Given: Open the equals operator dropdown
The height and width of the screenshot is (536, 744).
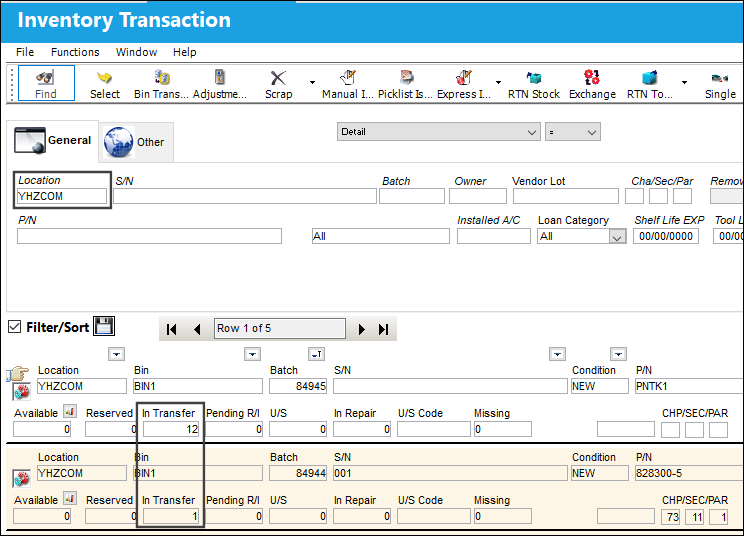Looking at the screenshot, I should click(573, 132).
